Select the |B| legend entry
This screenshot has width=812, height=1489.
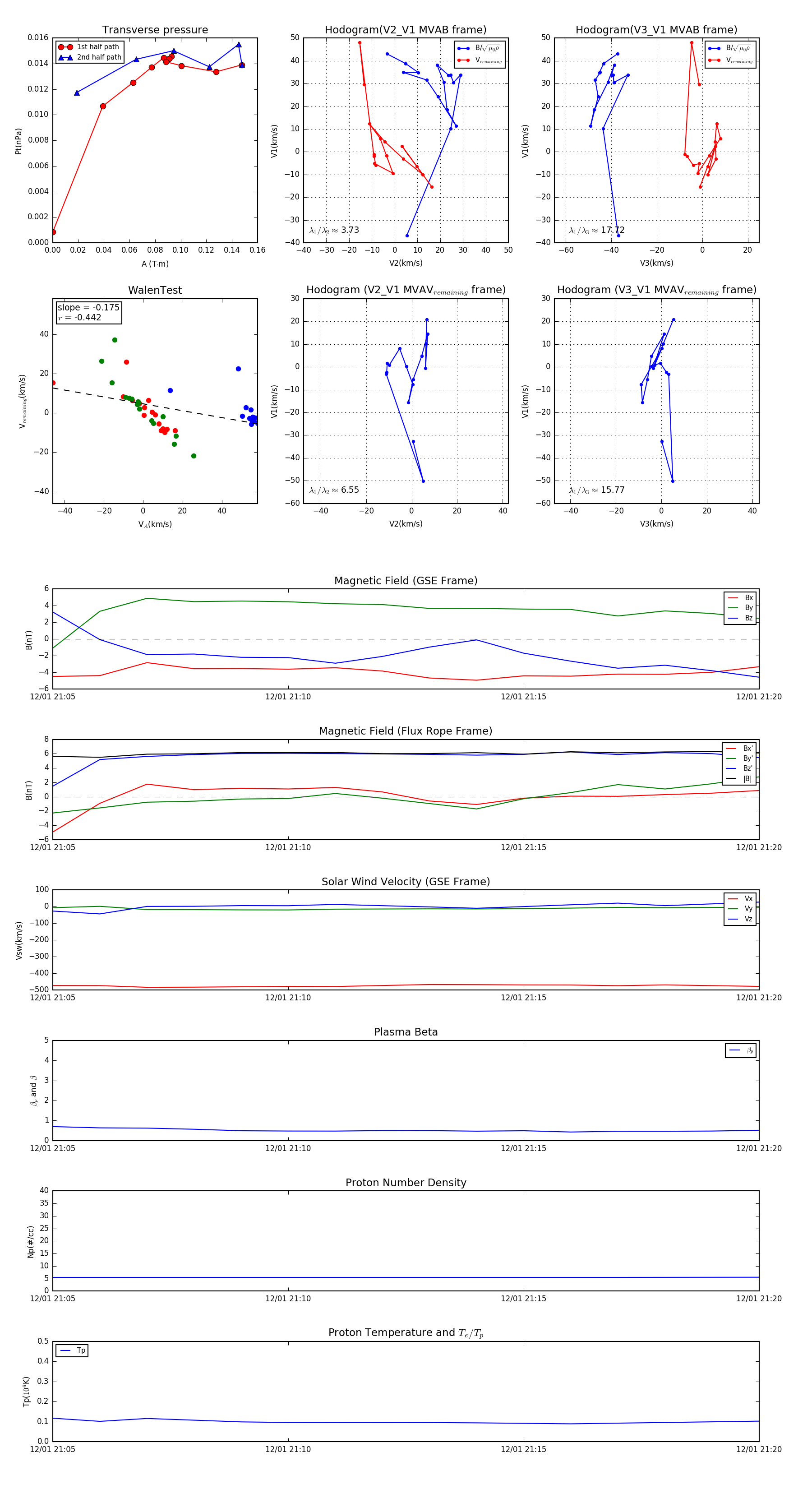coord(739,779)
